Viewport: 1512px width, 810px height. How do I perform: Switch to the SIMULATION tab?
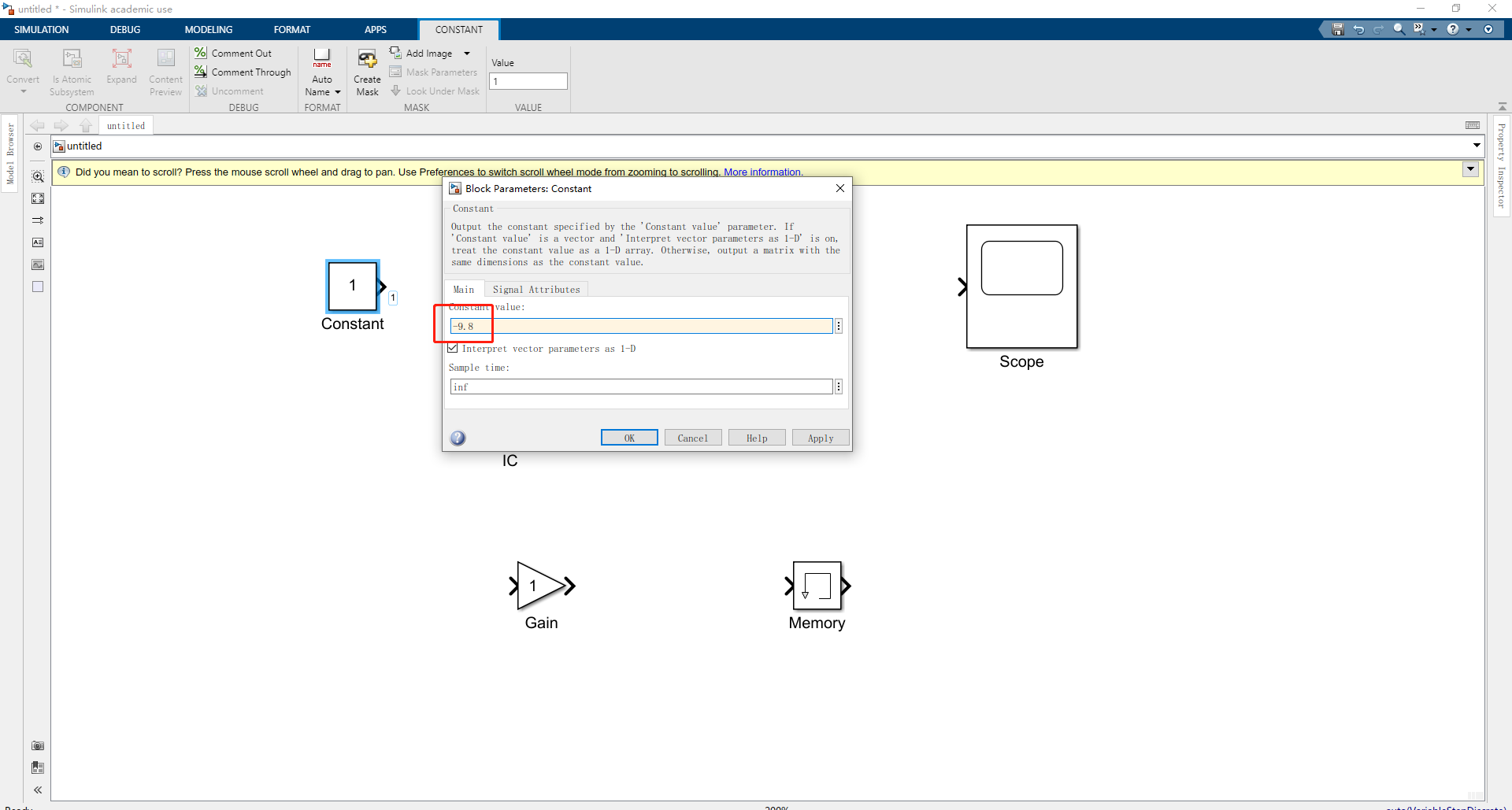(x=42, y=30)
